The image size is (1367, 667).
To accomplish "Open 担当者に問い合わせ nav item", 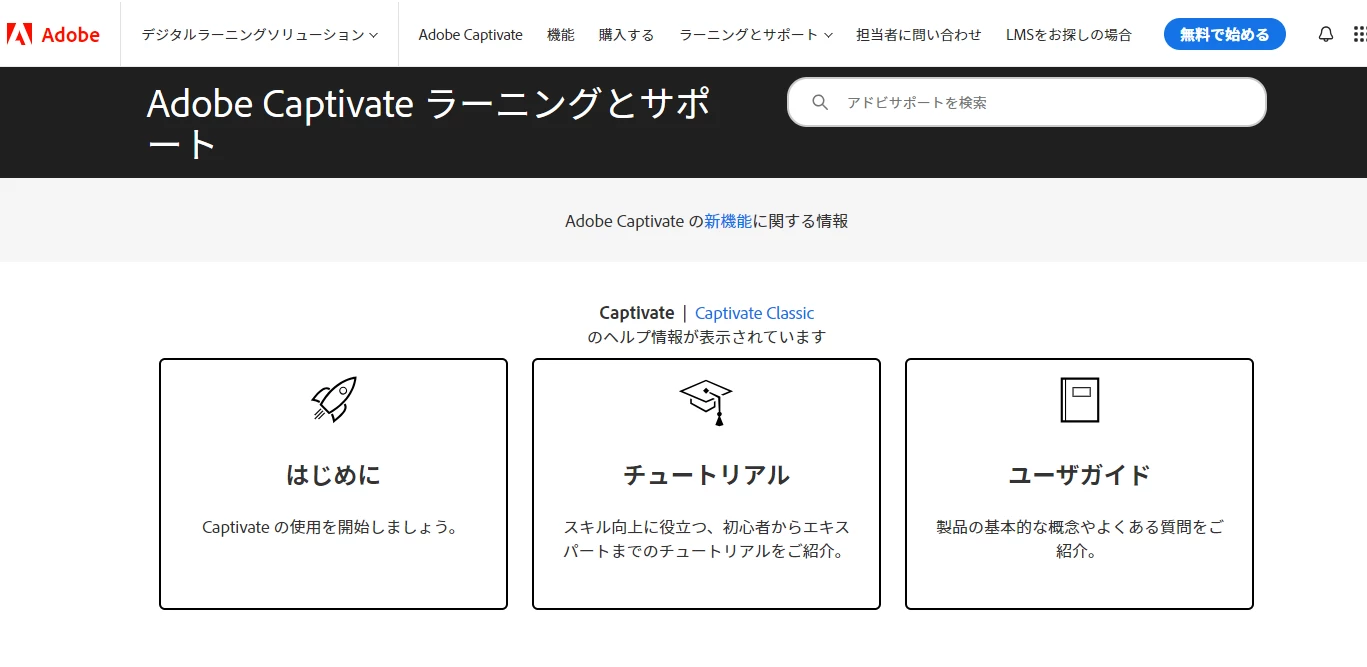I will tap(919, 34).
